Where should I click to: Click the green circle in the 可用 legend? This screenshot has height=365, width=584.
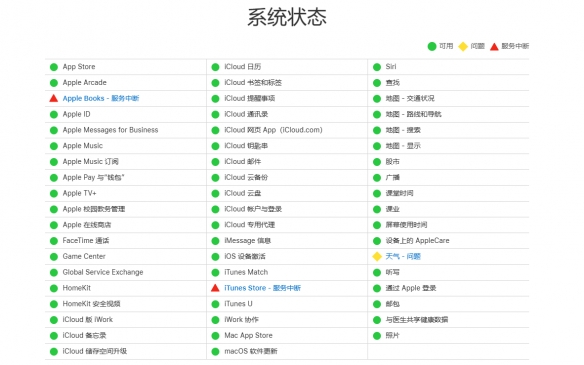(x=432, y=47)
